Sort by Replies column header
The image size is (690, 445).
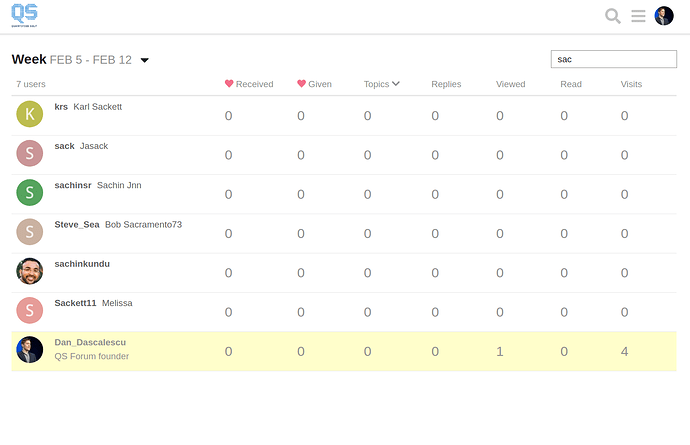click(x=446, y=84)
